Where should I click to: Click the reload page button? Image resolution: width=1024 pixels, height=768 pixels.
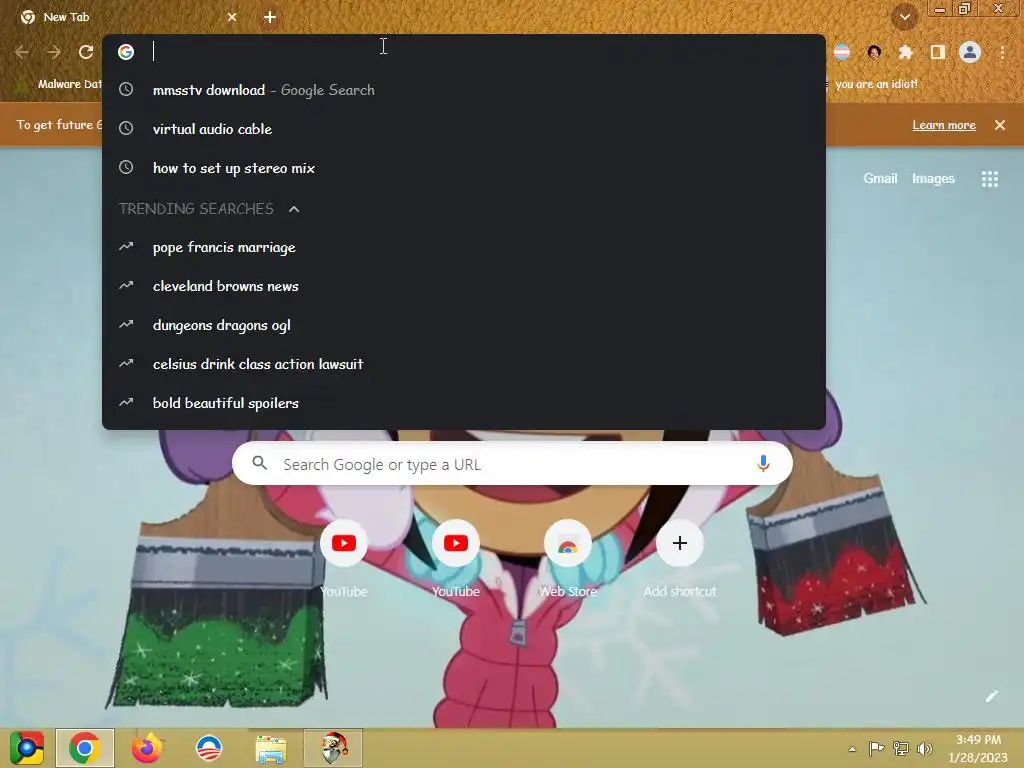86,52
